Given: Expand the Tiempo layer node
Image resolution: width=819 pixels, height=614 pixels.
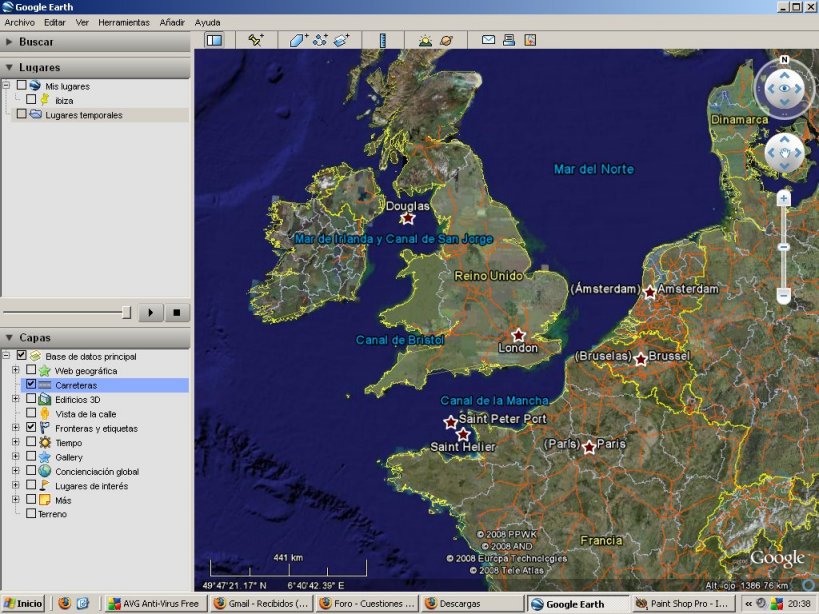Looking at the screenshot, I should pos(16,442).
